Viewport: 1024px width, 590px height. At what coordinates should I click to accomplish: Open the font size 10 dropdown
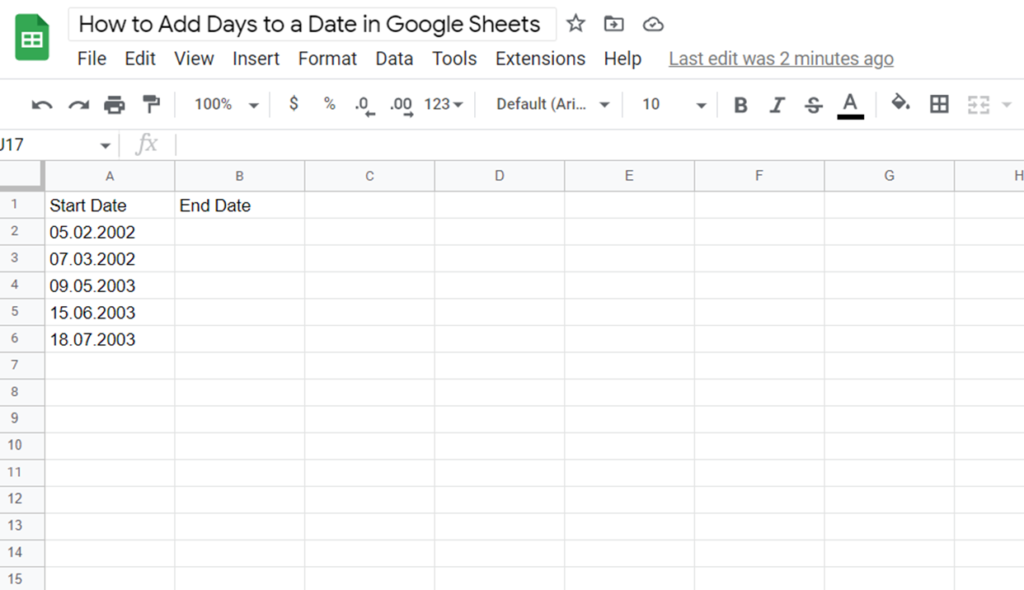pos(673,105)
